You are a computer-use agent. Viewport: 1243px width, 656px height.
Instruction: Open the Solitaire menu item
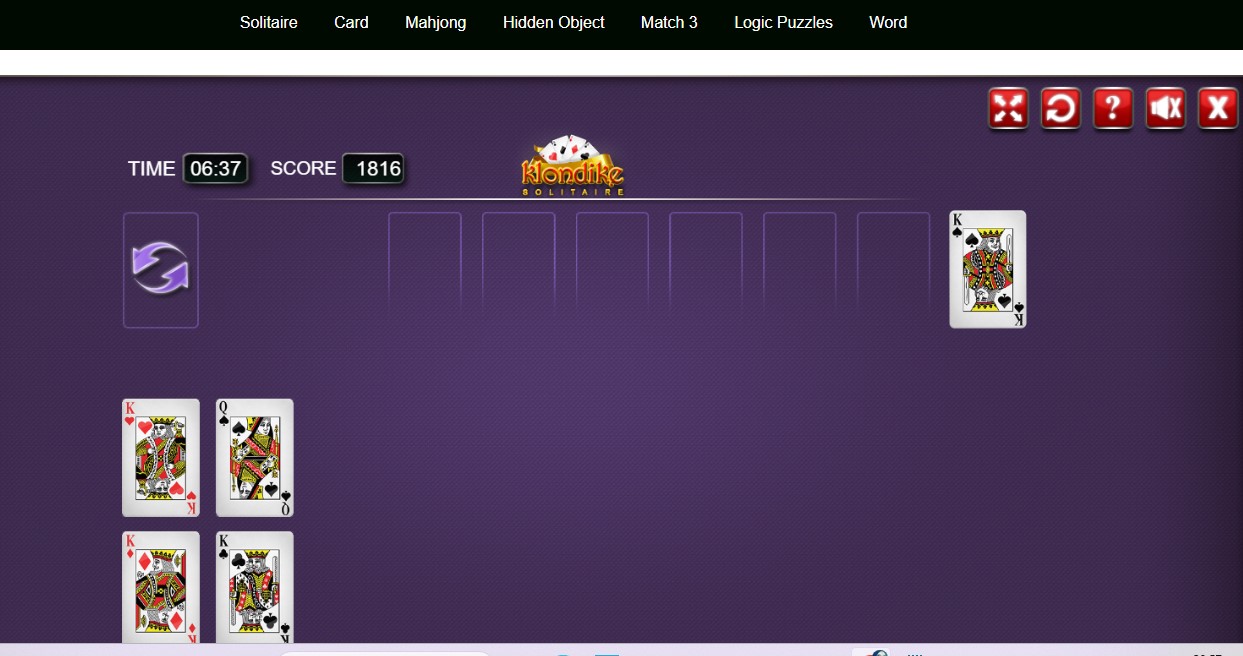pos(269,22)
